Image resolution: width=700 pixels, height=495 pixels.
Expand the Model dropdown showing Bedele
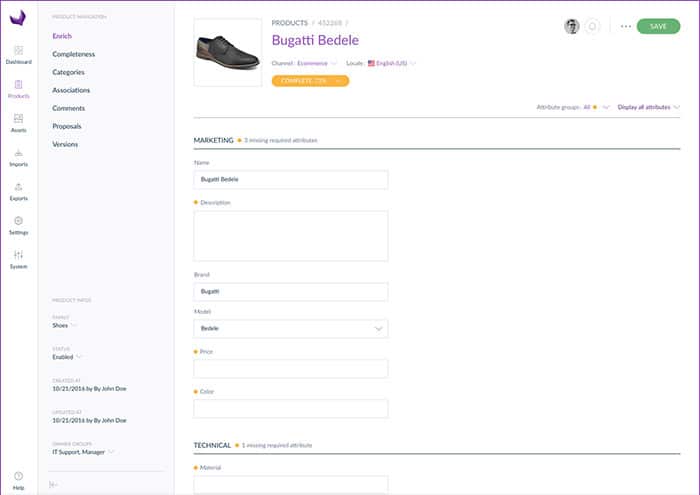(290, 328)
